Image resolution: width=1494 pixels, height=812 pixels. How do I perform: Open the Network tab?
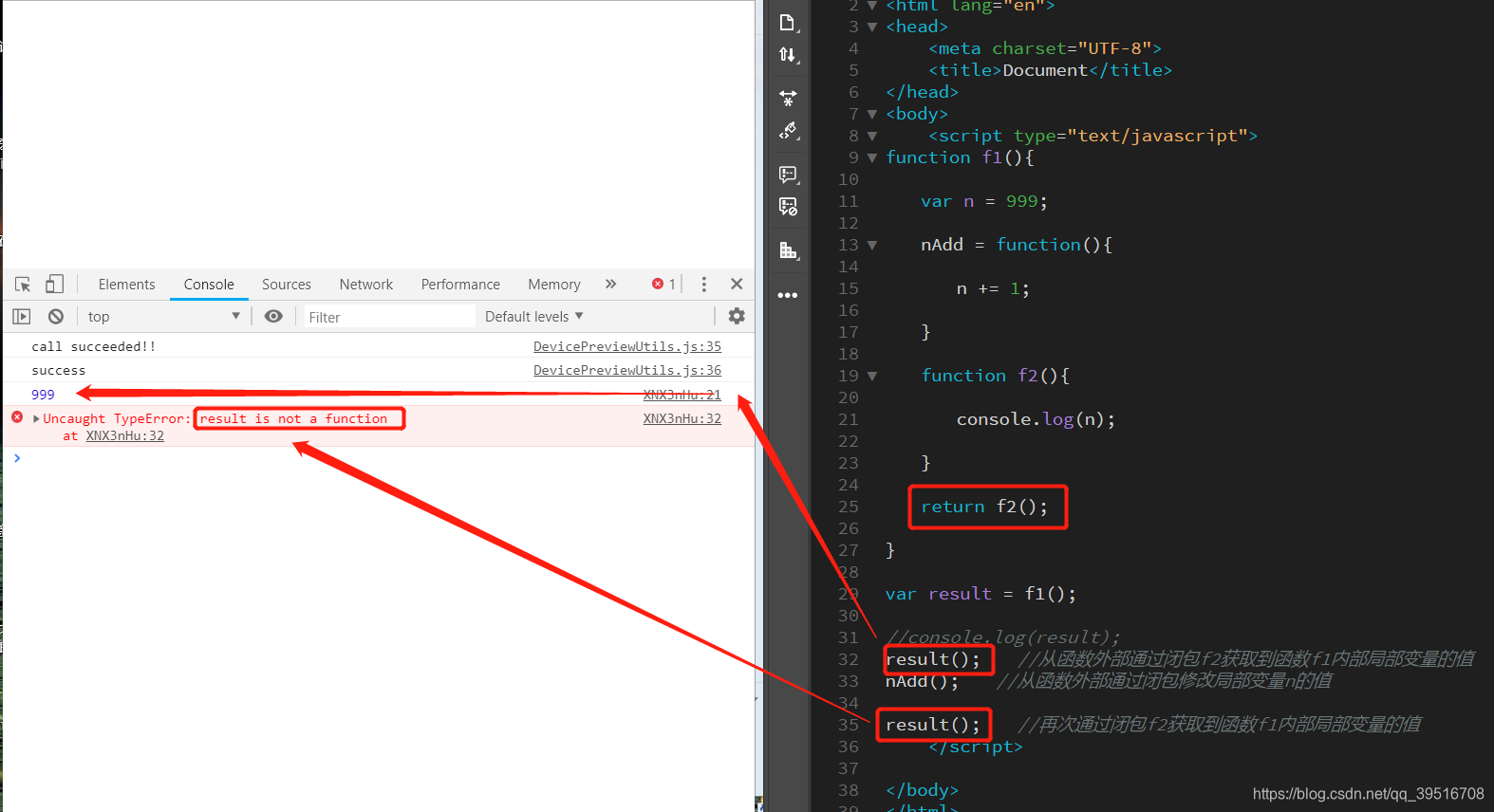click(366, 285)
